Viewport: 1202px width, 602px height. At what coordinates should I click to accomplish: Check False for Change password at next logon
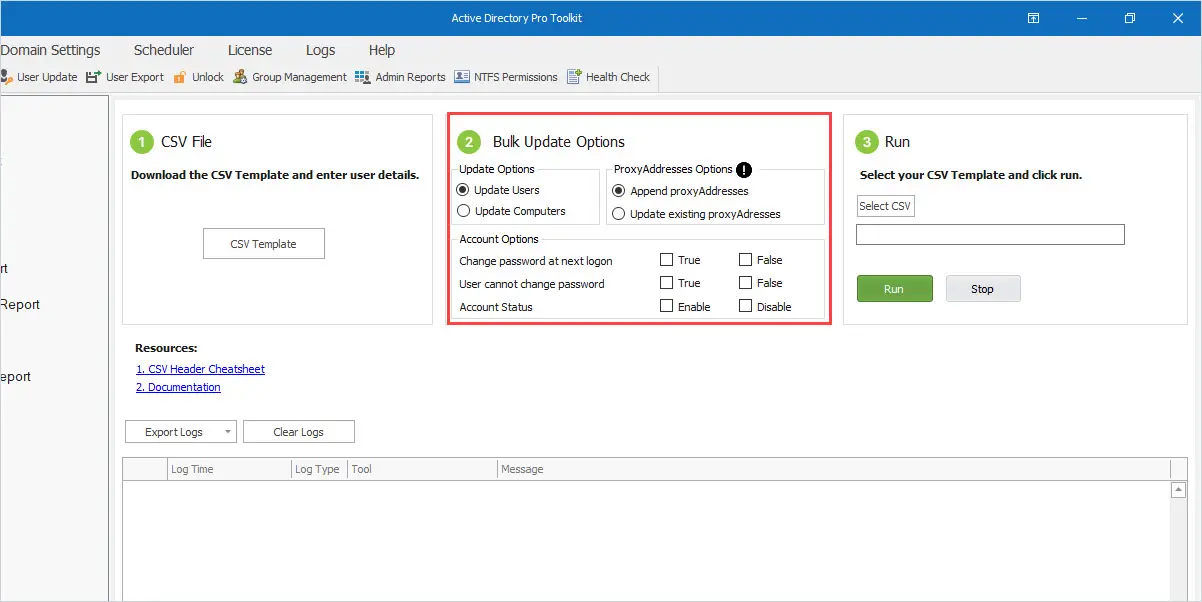click(745, 260)
